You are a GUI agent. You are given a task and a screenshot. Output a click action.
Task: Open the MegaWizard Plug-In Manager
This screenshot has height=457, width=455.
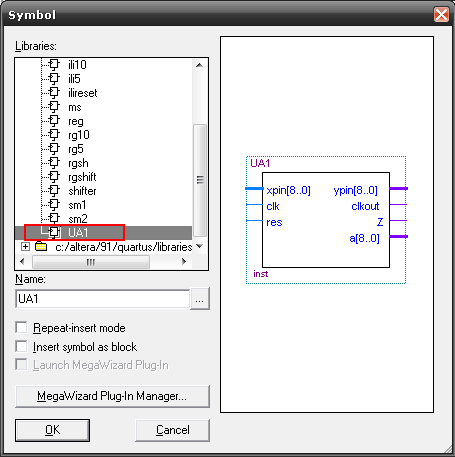(x=112, y=396)
